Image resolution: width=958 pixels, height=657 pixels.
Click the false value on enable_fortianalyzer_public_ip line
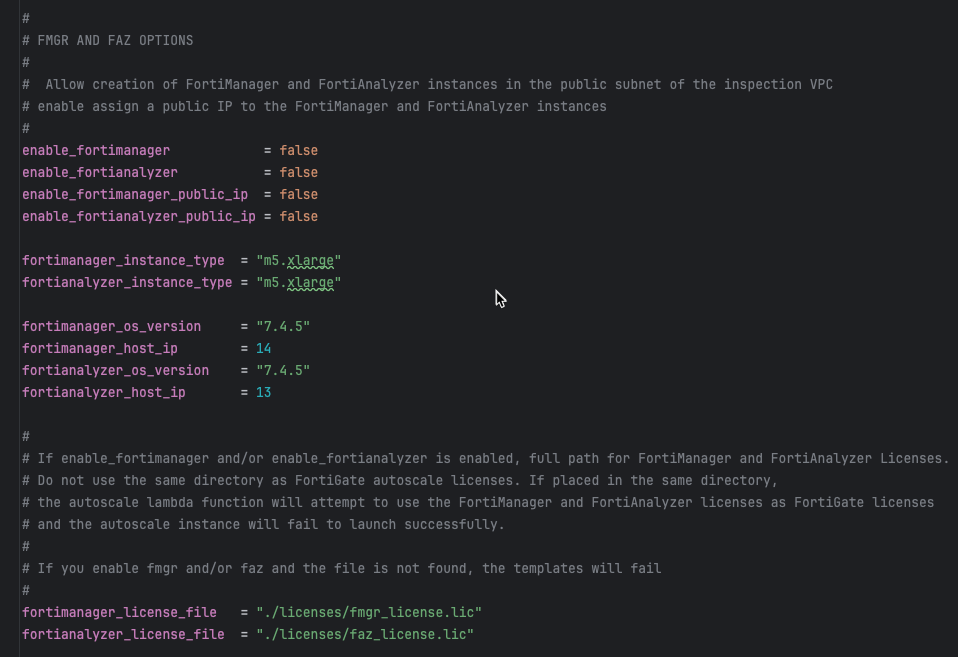(x=299, y=216)
